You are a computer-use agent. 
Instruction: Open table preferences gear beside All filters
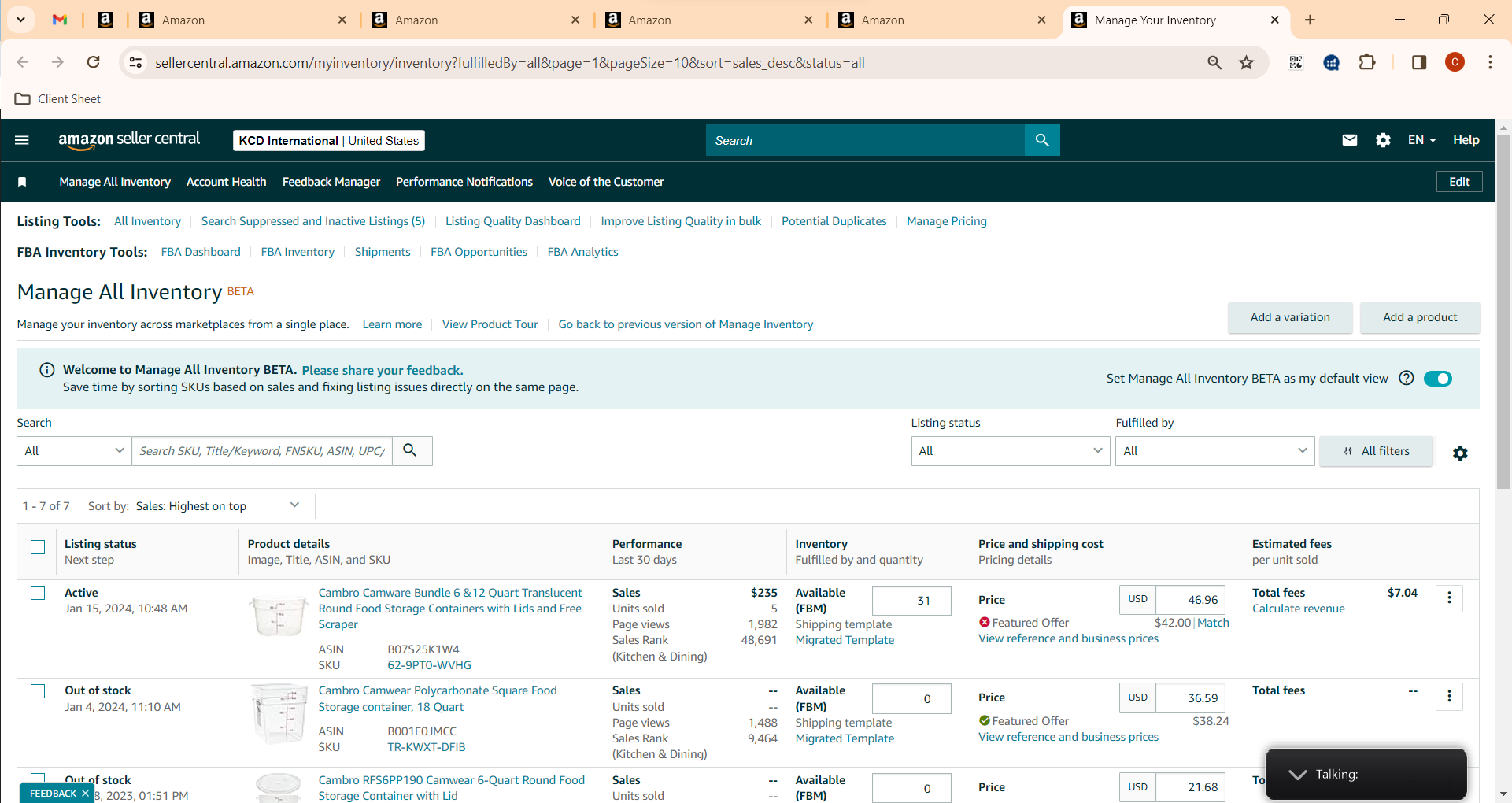tap(1460, 453)
